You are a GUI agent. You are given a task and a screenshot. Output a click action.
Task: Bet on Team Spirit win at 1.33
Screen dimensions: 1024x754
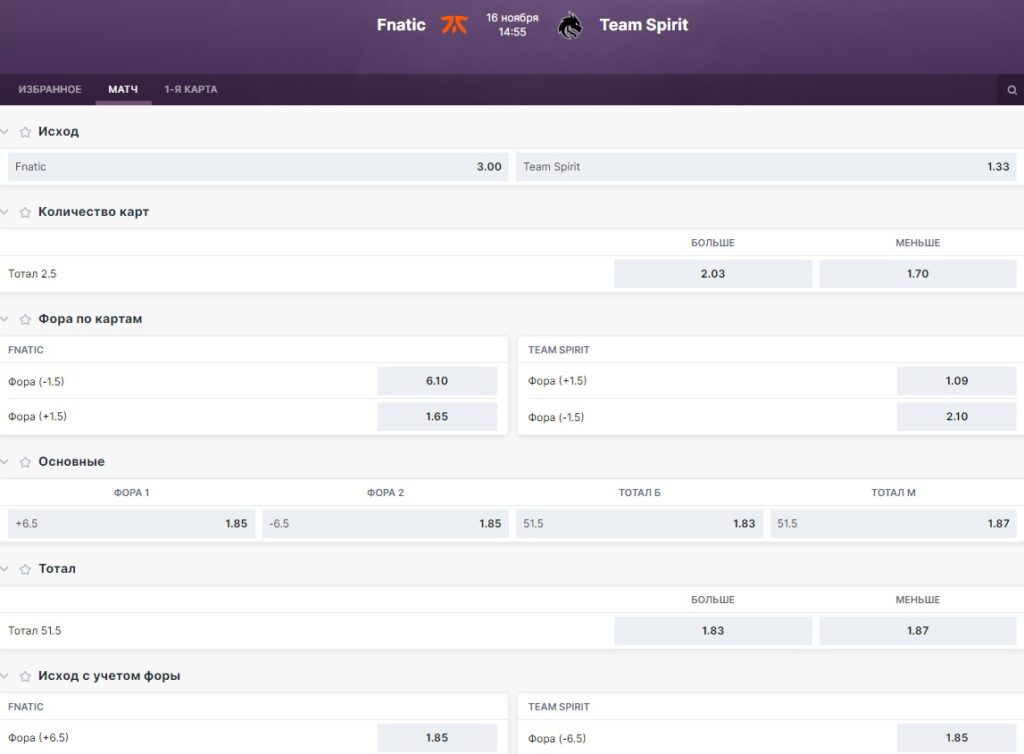coord(766,166)
